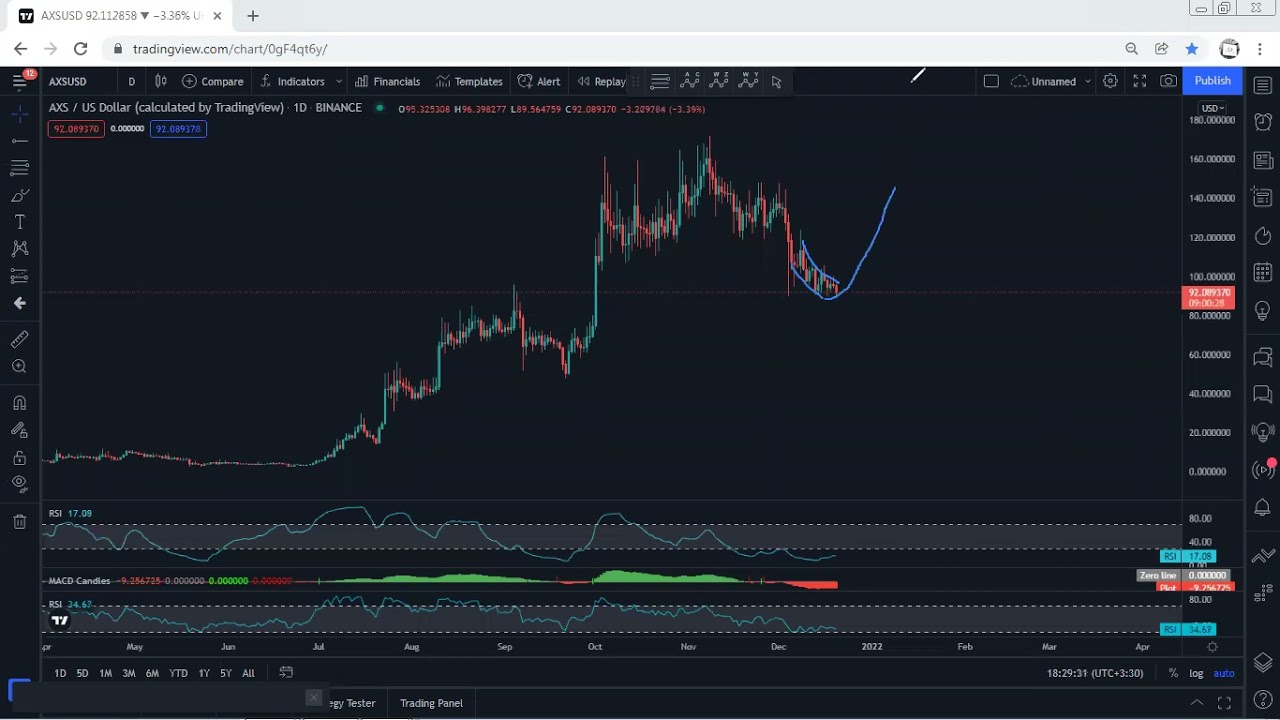
Task: Open the calendar panel on right sidebar
Action: click(x=1263, y=273)
